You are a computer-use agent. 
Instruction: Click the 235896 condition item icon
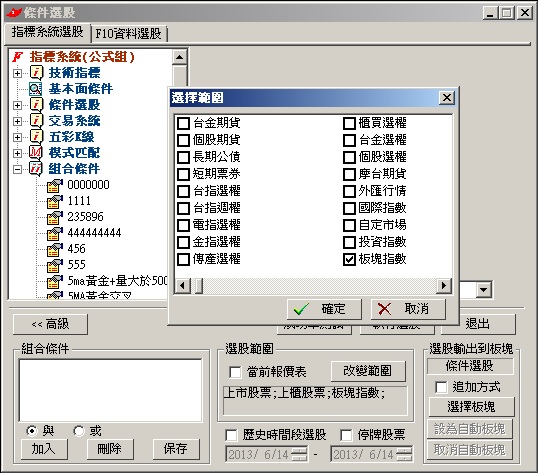[x=54, y=217]
